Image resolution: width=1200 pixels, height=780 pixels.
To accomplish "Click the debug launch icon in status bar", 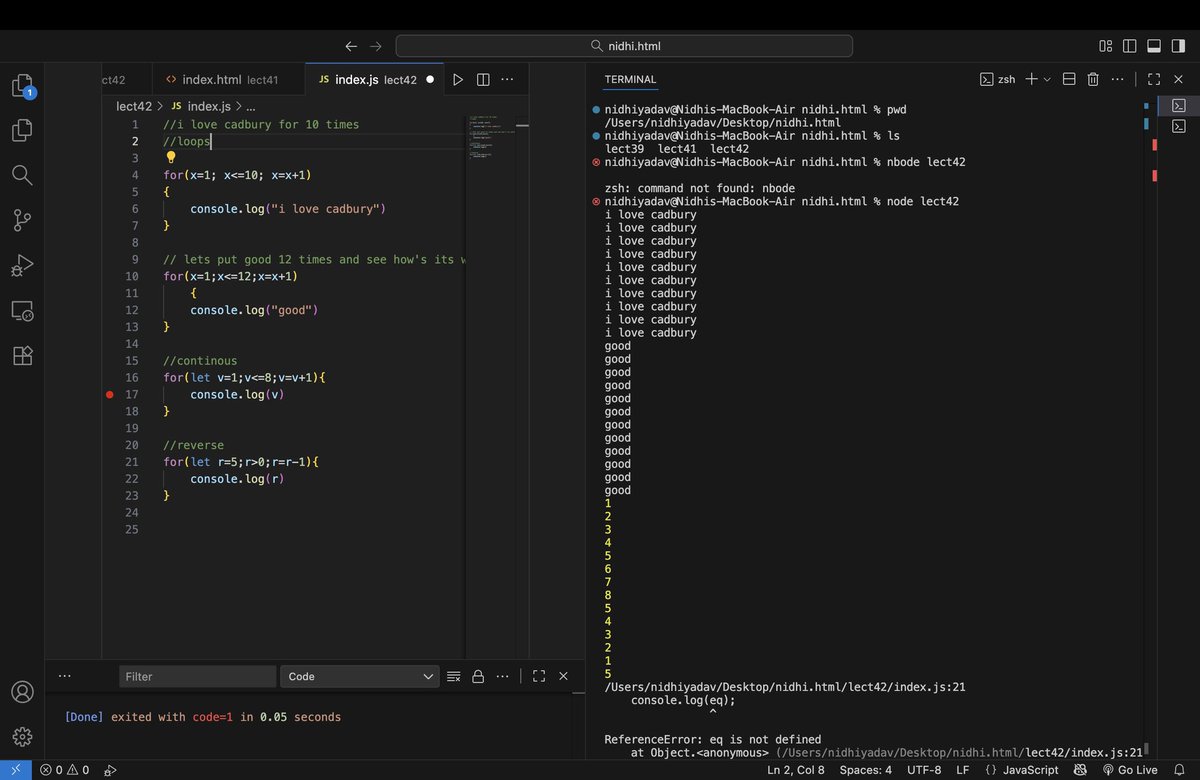I will click(x=110, y=770).
